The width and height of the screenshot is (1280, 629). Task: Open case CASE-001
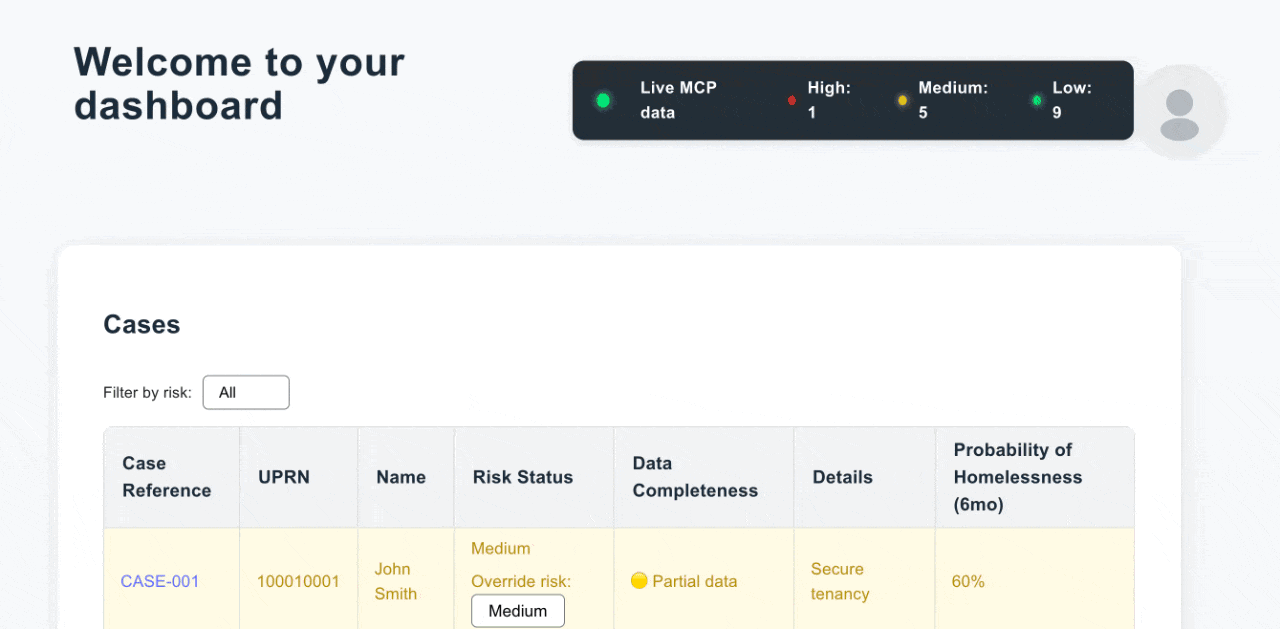159,581
